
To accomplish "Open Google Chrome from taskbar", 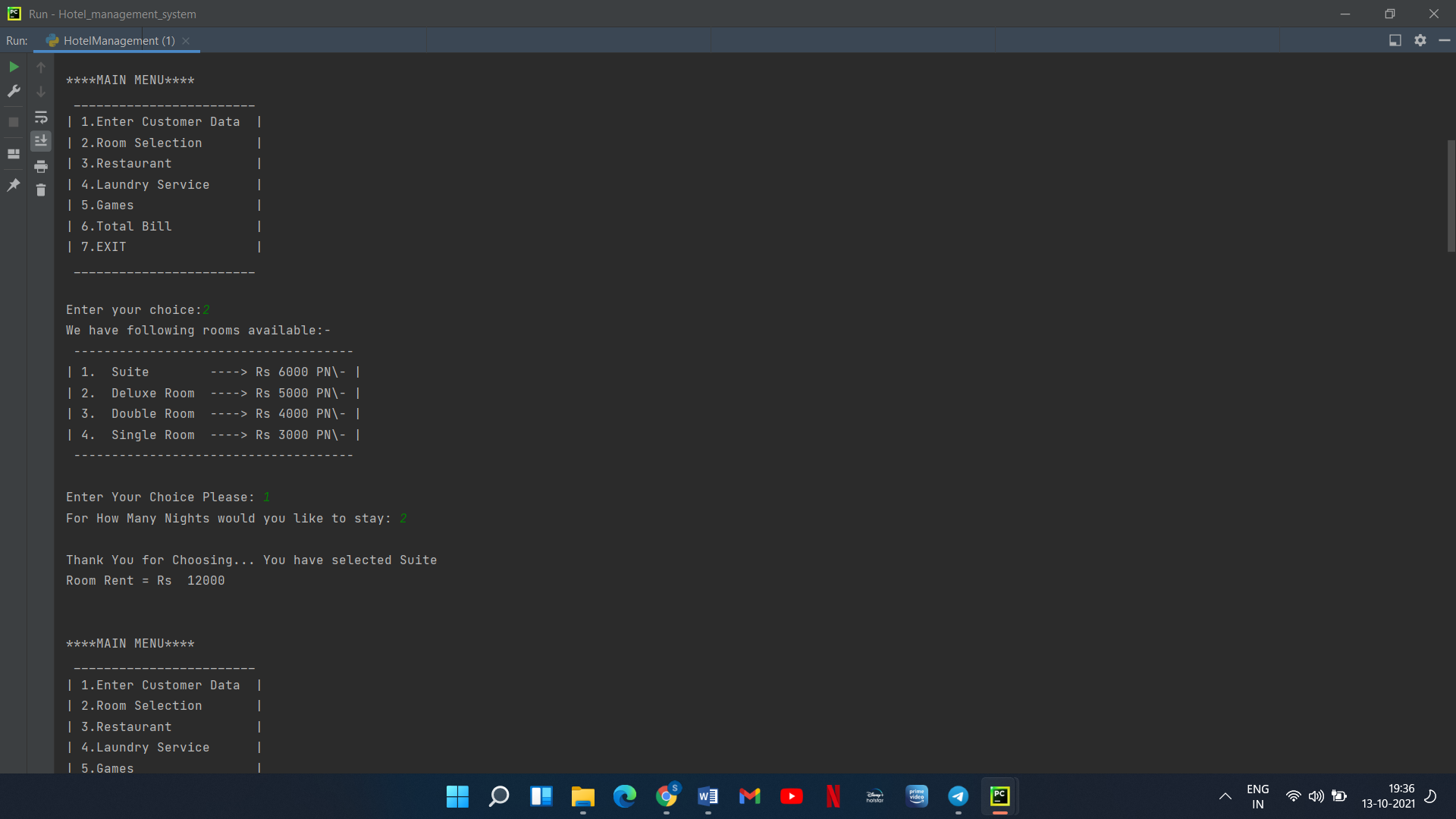I will [x=667, y=796].
